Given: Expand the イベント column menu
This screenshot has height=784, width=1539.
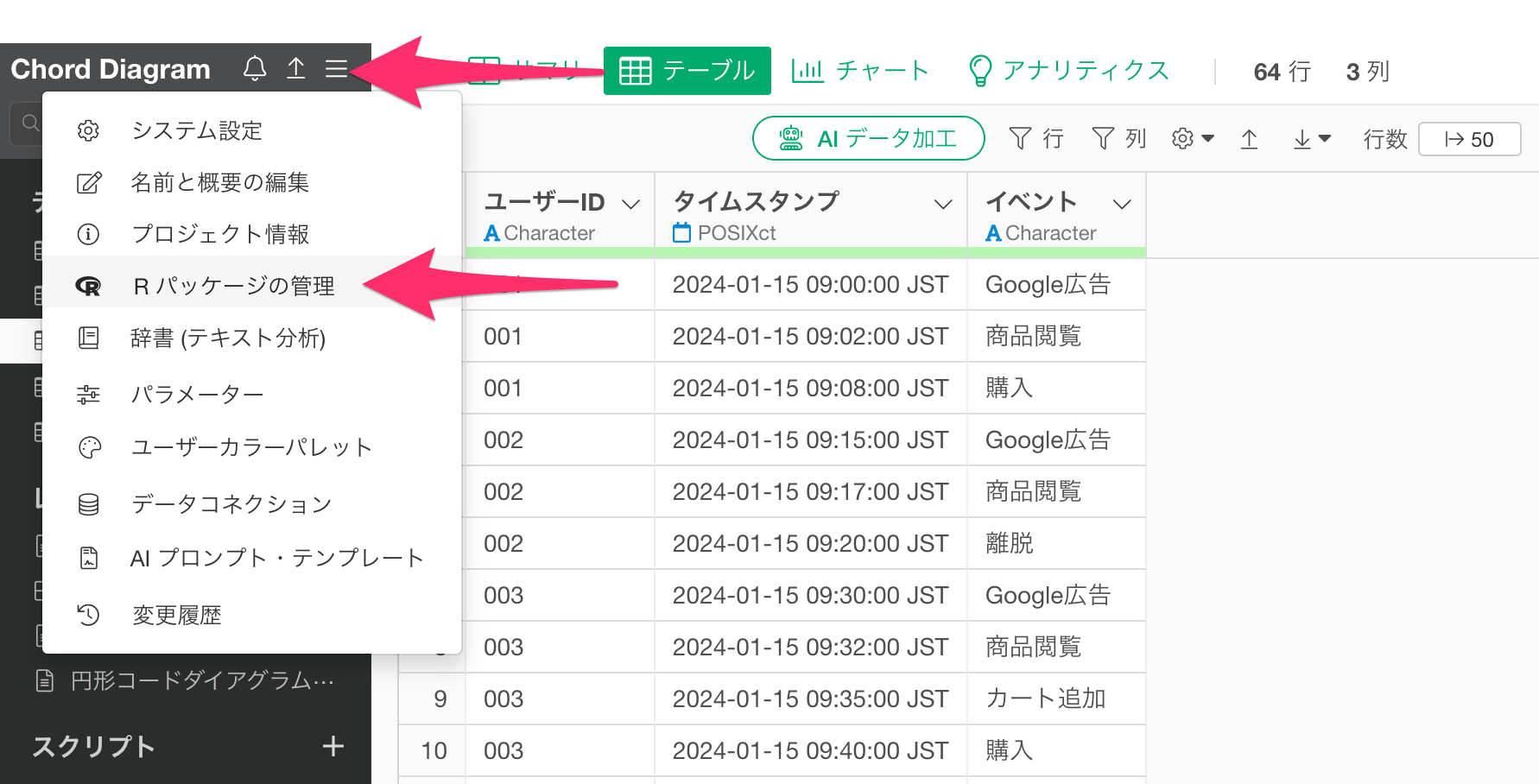Looking at the screenshot, I should click(x=1122, y=204).
